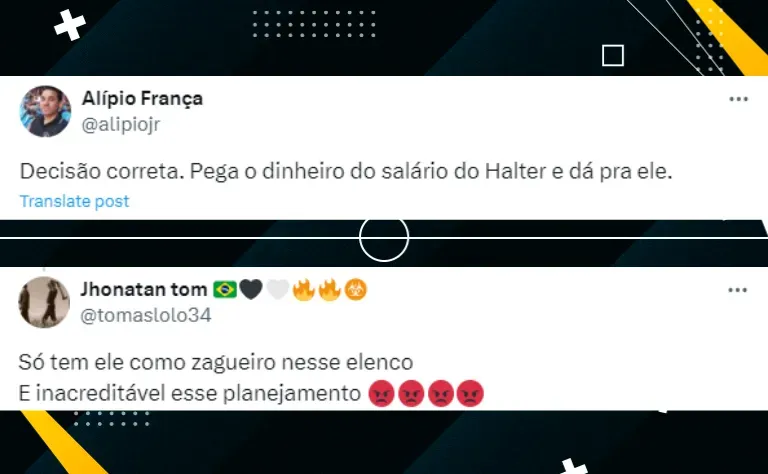Click the 'Só tem ele como zagueiro' text
The image size is (768, 474).
pos(216,362)
